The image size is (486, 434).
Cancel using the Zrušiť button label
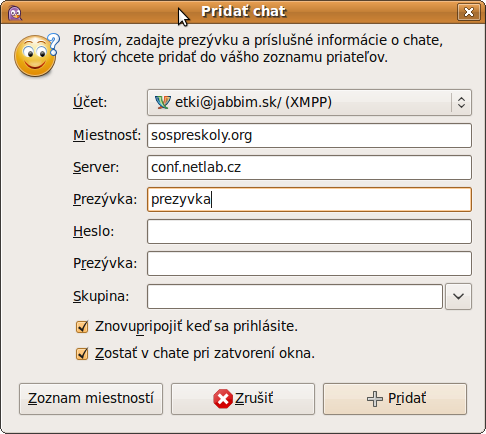[254, 398]
